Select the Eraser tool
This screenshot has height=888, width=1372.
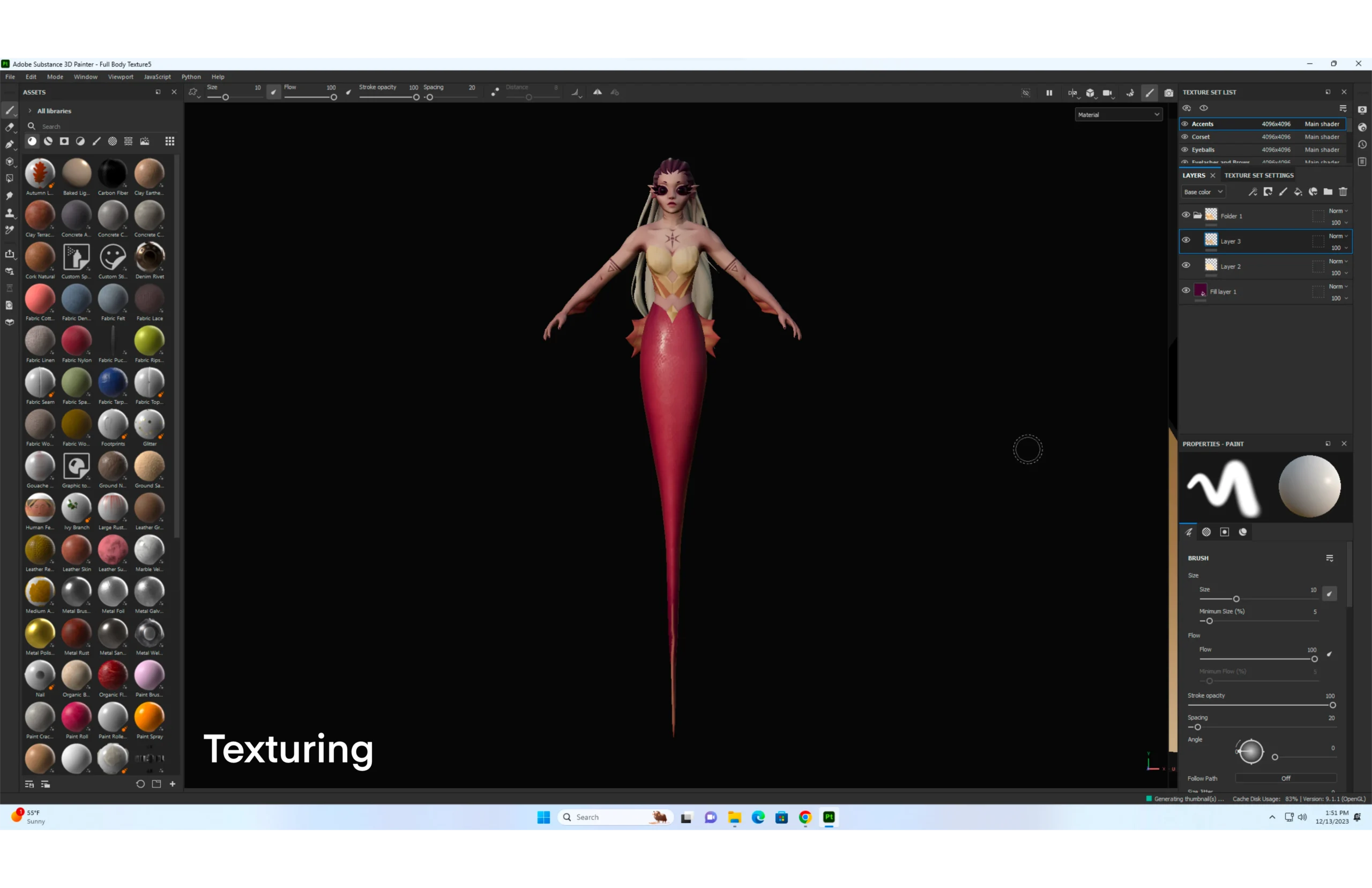pos(10,128)
